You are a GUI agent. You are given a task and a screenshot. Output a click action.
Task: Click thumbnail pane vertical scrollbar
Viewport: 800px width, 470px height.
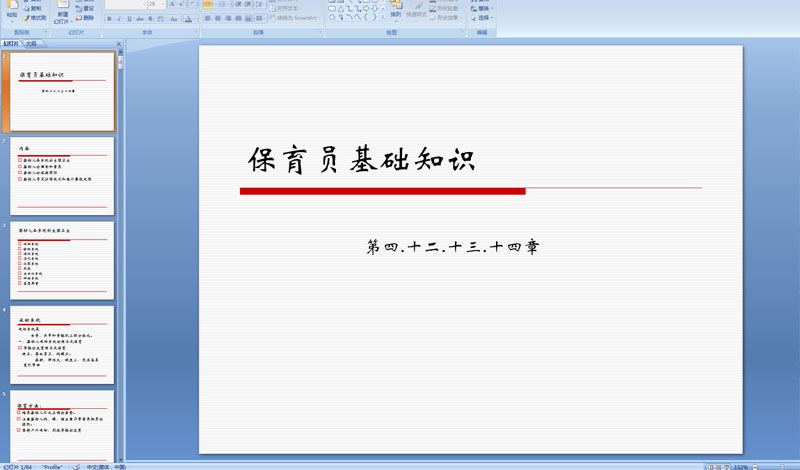120,255
